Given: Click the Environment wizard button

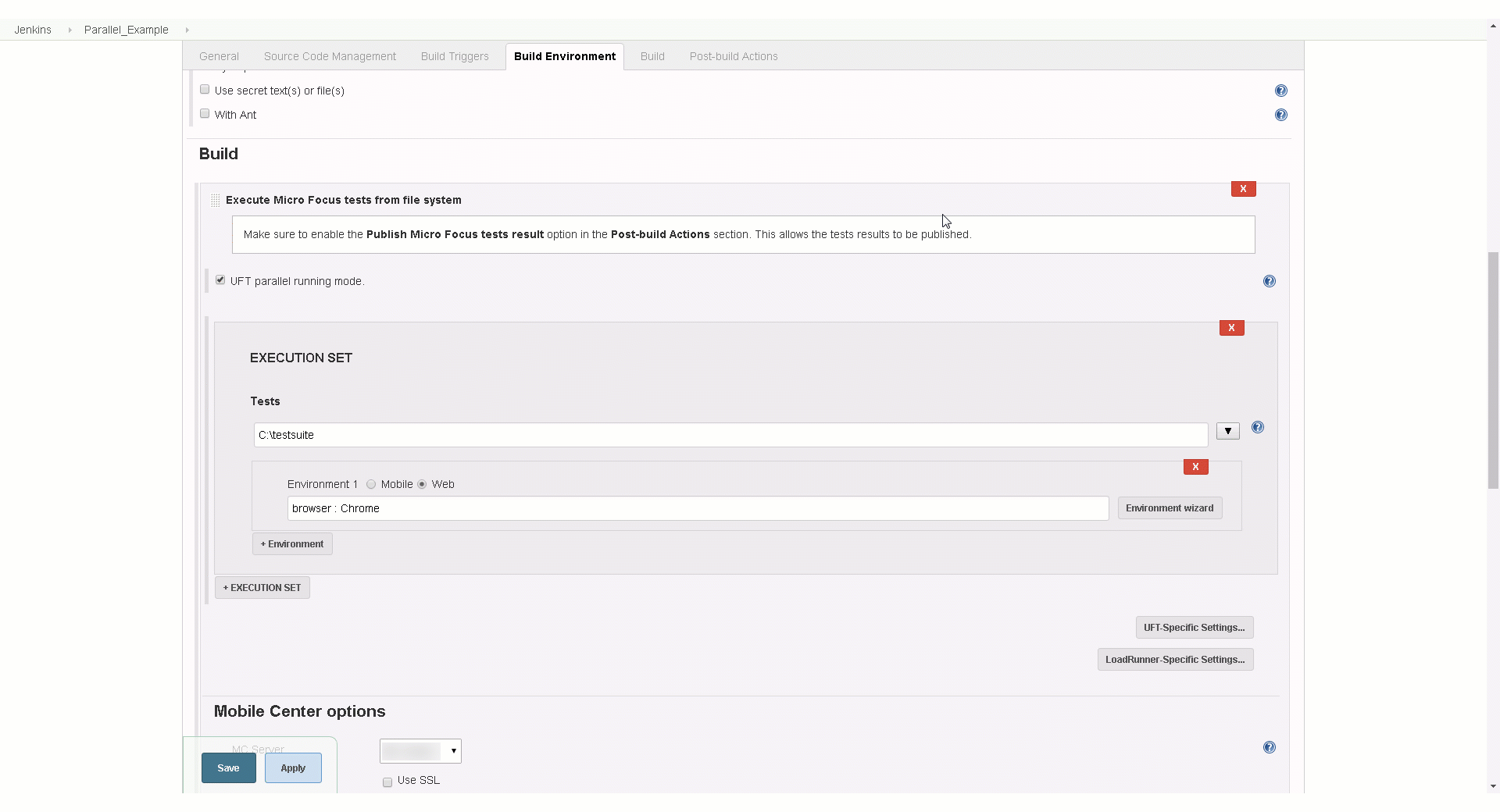Looking at the screenshot, I should (x=1169, y=508).
